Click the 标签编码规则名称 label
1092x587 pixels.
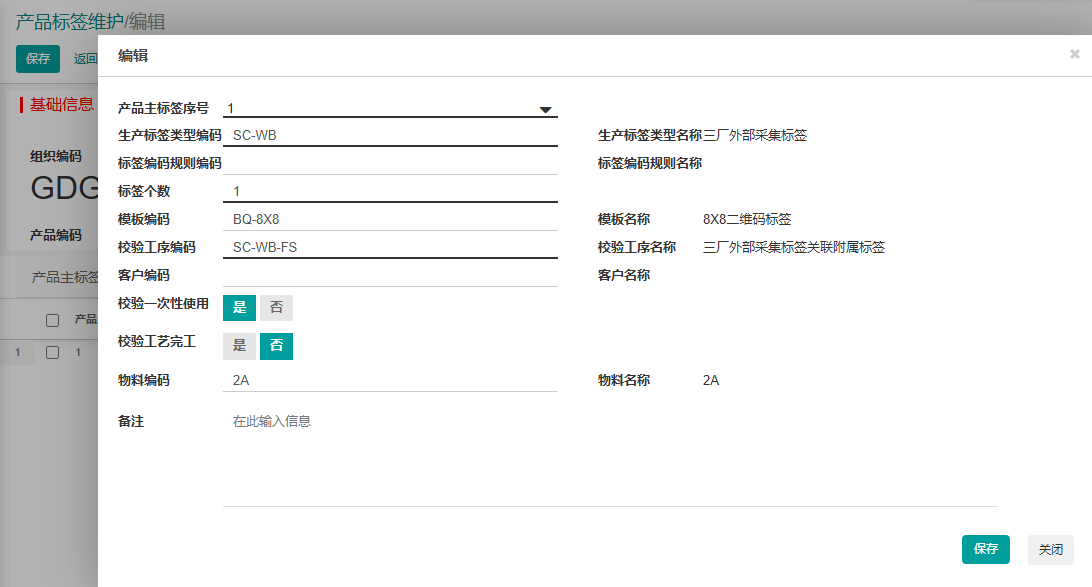(650, 163)
